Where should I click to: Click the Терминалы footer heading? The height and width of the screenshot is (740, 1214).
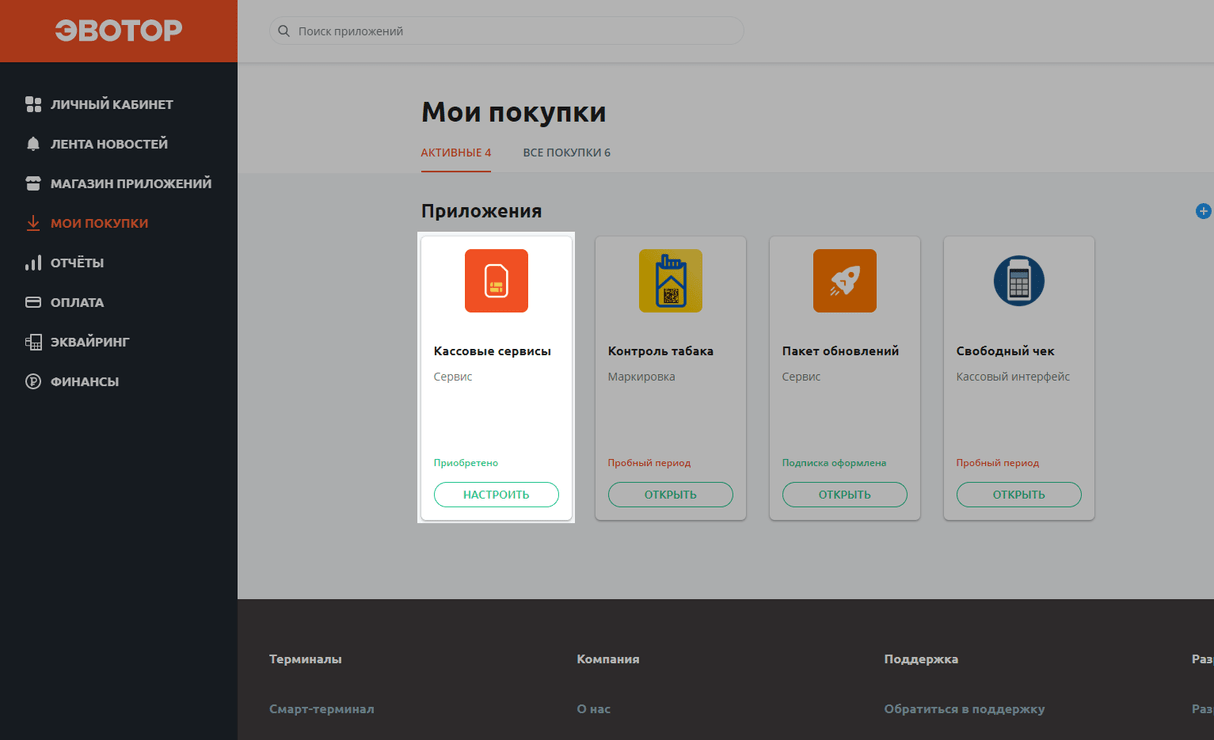pos(305,659)
